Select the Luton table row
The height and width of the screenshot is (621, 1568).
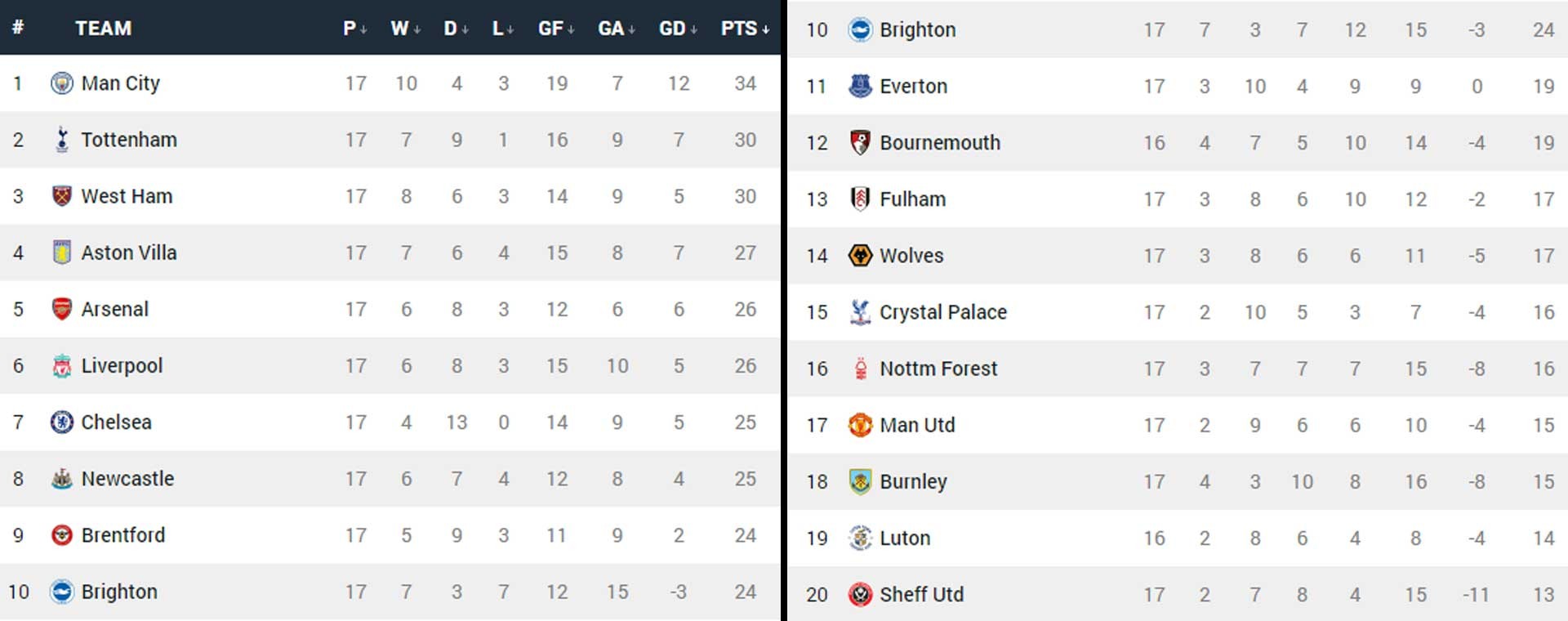click(x=1178, y=538)
